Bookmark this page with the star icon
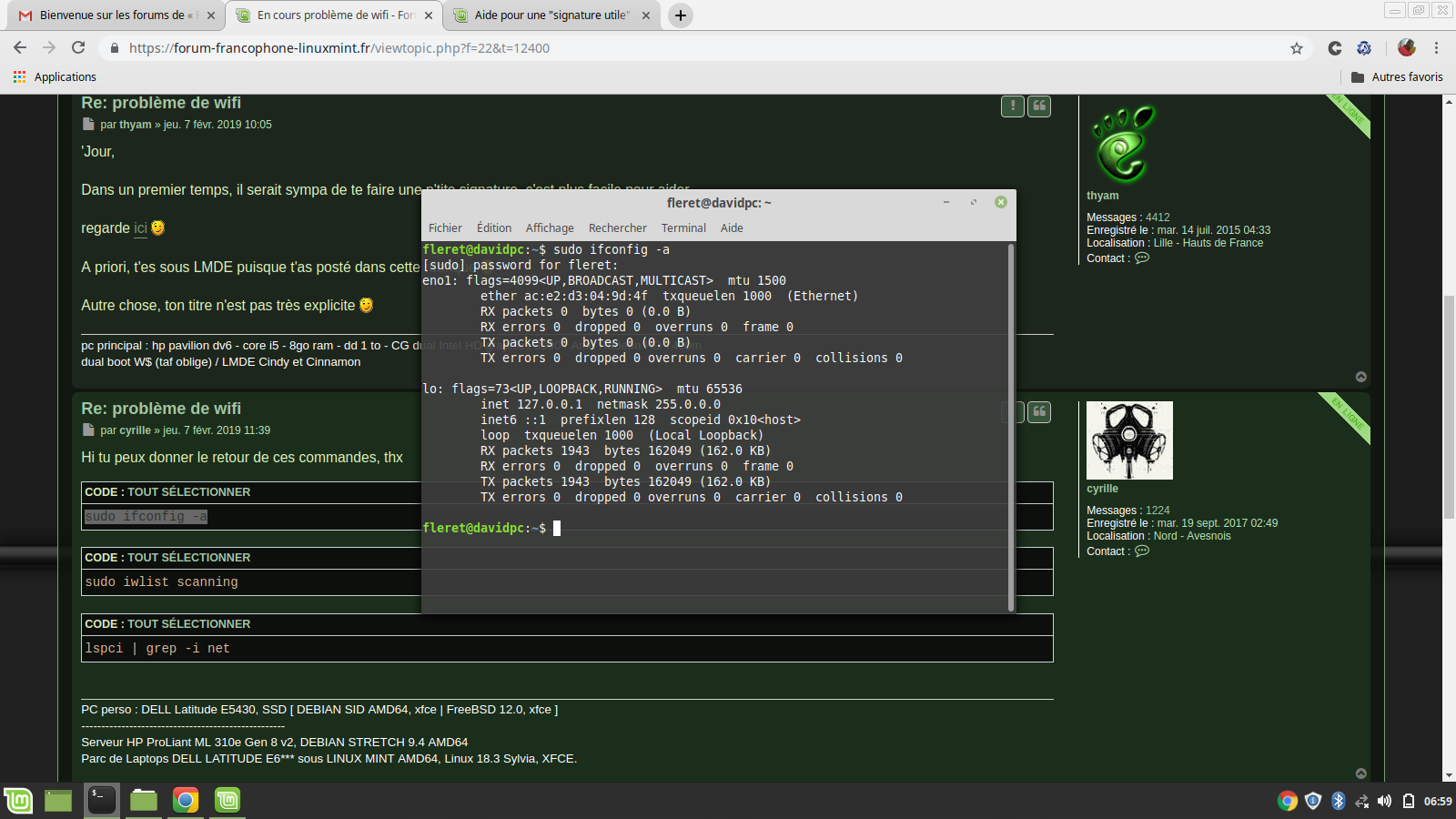The image size is (1456, 819). point(1297,48)
